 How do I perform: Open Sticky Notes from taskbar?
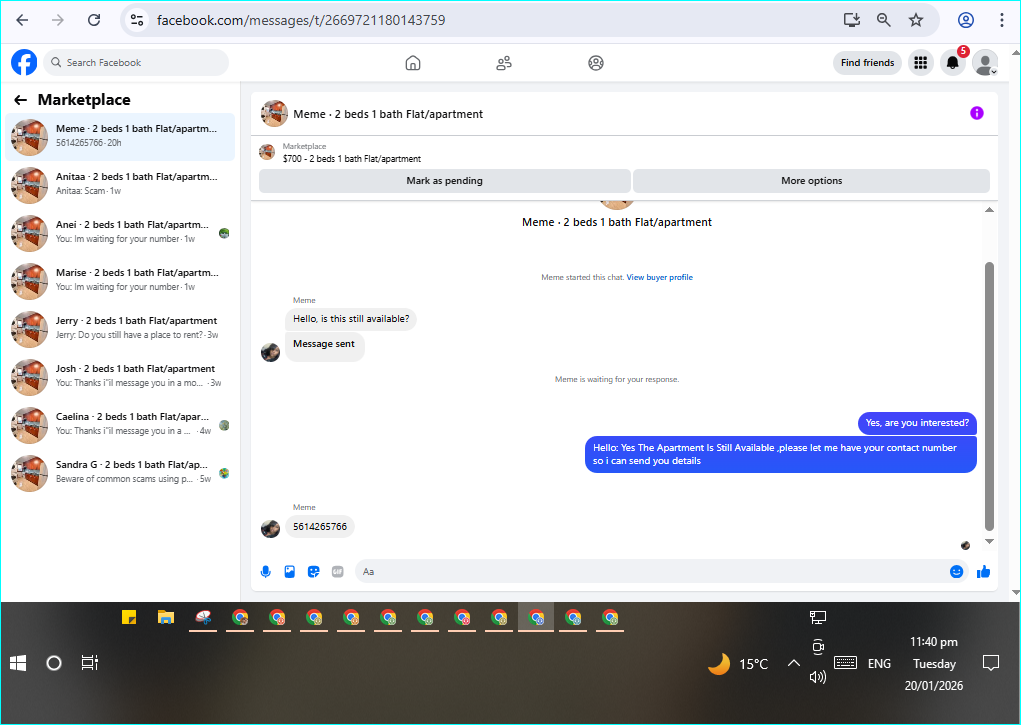(129, 617)
